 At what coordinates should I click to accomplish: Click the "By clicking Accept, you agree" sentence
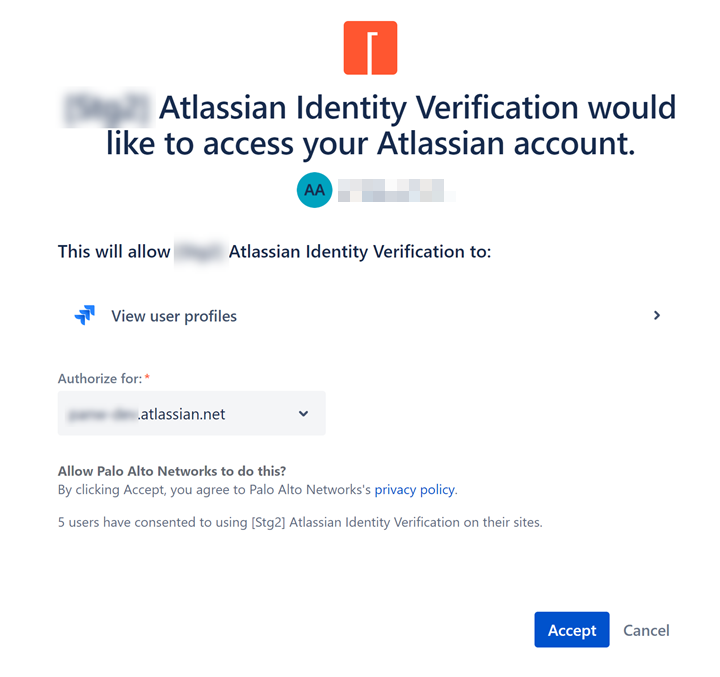pos(215,490)
